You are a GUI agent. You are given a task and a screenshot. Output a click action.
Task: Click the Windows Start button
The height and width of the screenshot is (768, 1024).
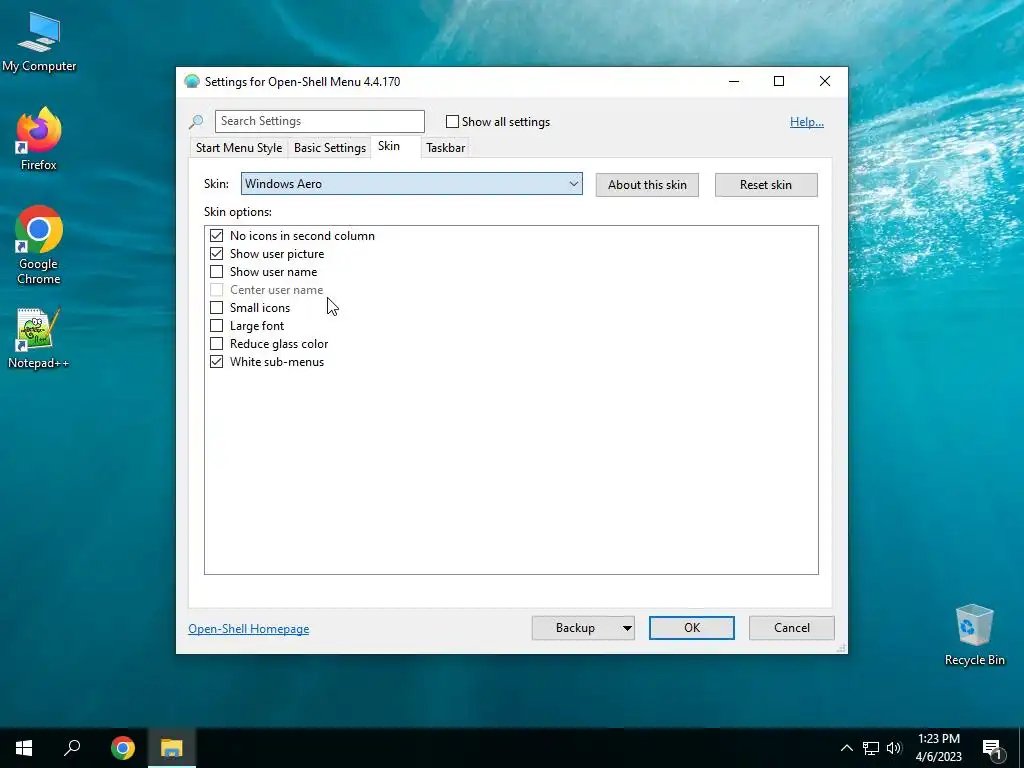24,748
